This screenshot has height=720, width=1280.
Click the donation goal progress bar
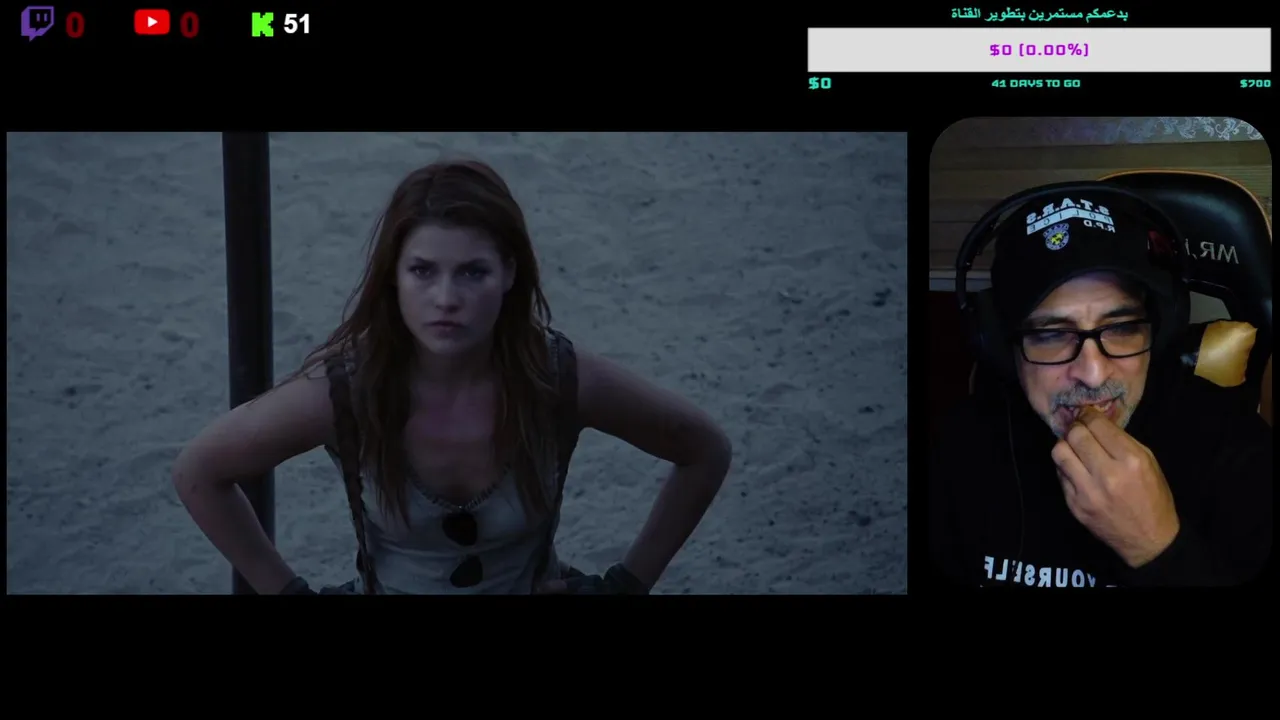tap(1039, 50)
